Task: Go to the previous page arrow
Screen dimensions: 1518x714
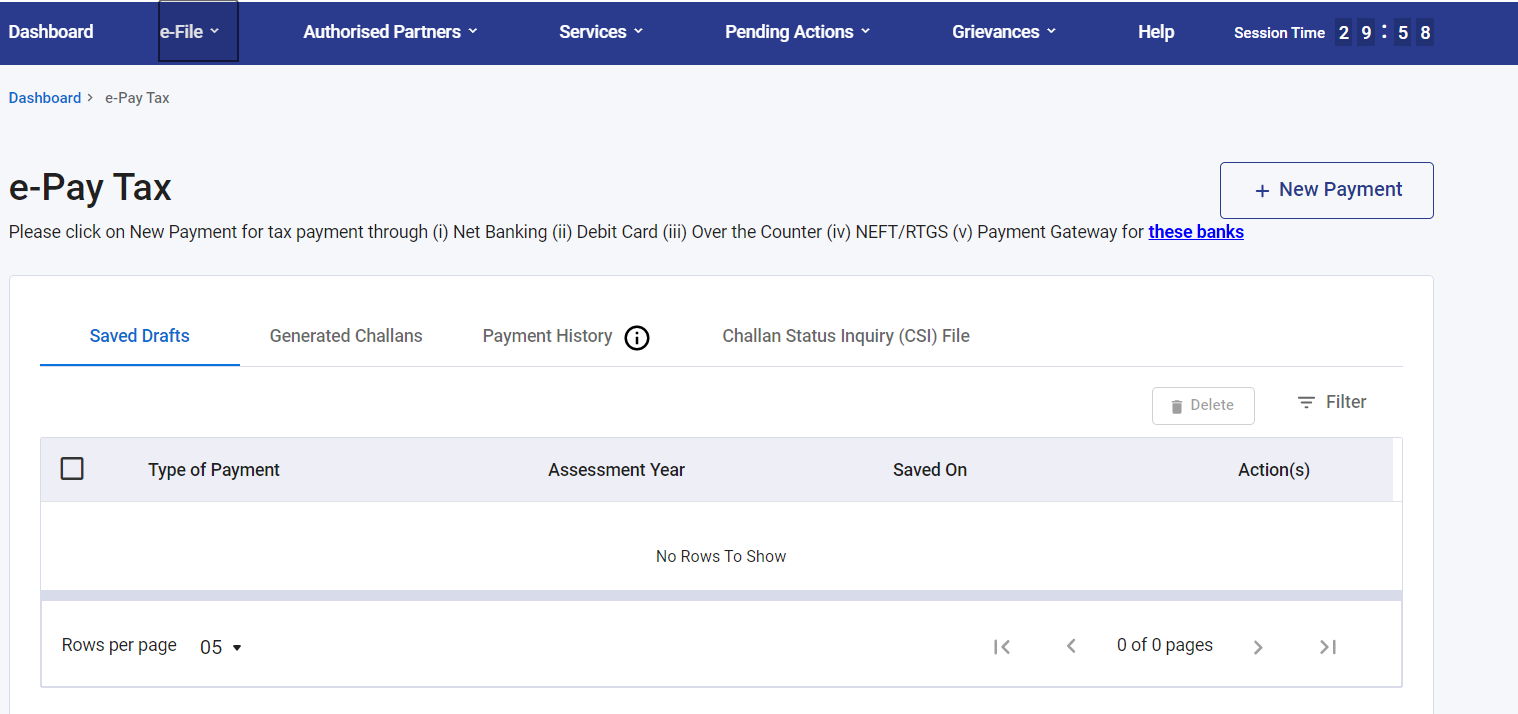Action: [1071, 647]
